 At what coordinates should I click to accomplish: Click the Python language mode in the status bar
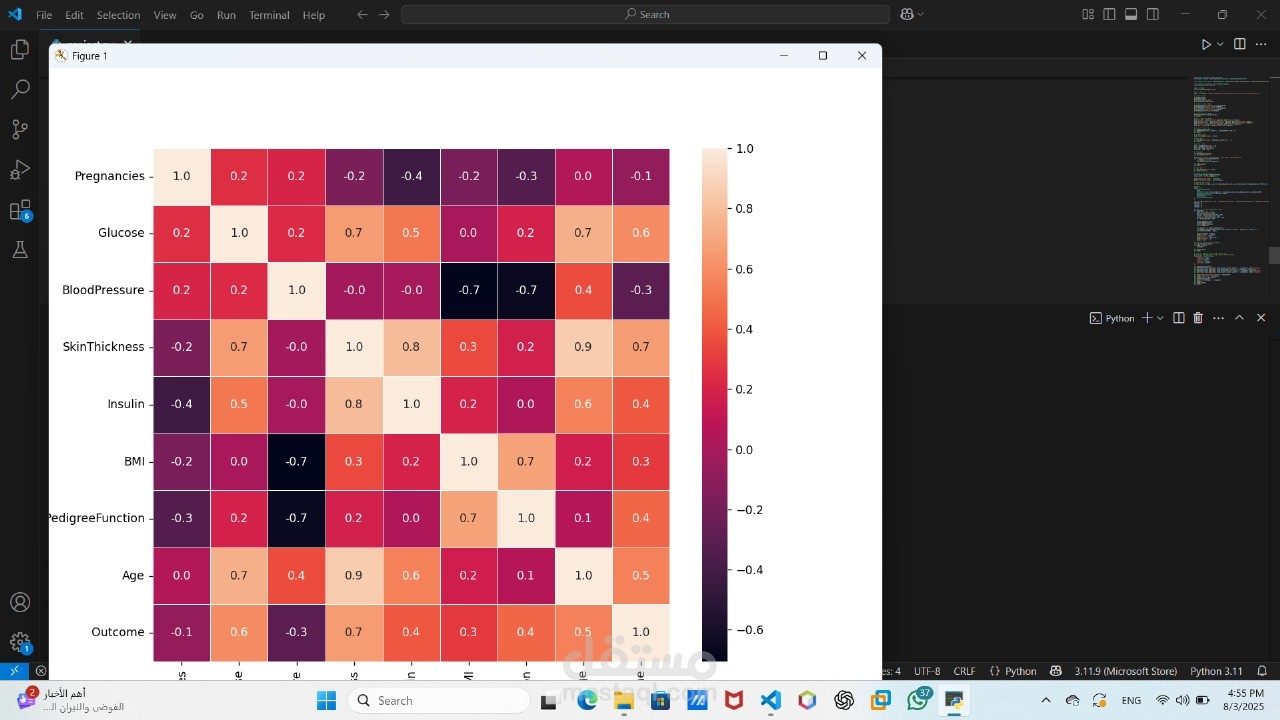pos(1013,671)
